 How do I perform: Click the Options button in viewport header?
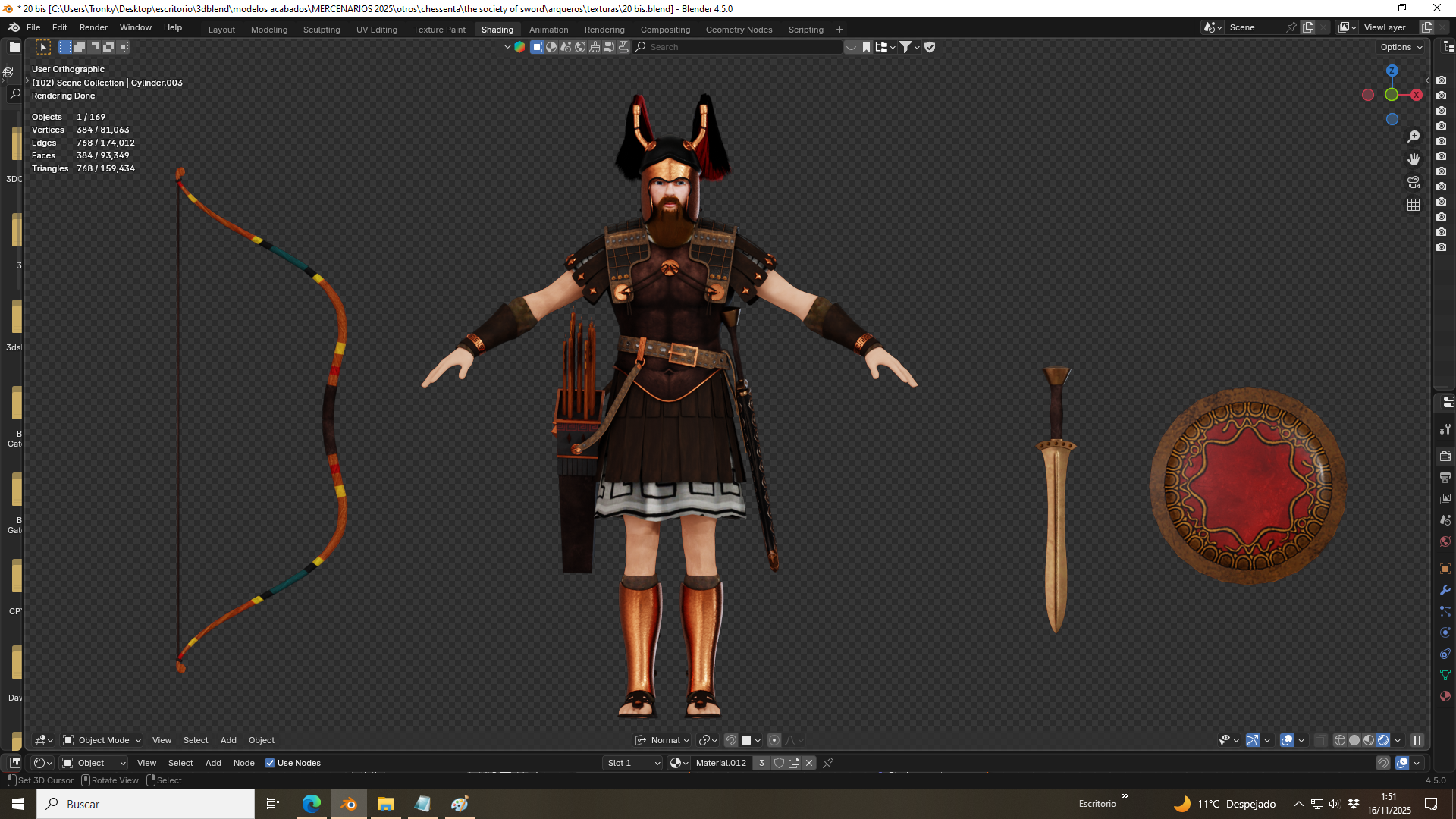(1401, 47)
